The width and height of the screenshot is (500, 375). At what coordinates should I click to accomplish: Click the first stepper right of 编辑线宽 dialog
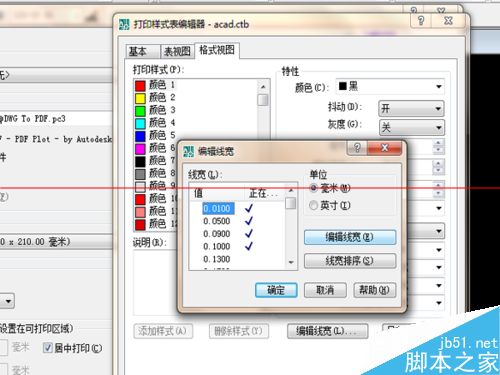[438, 146]
